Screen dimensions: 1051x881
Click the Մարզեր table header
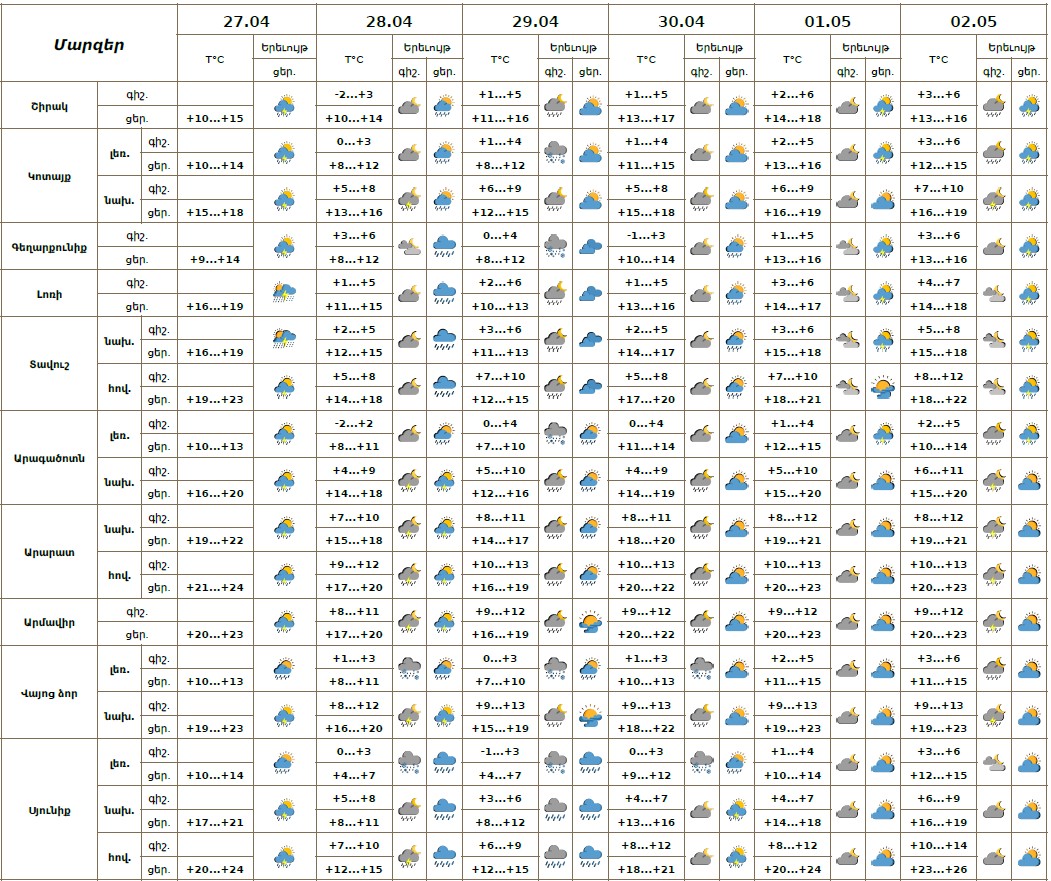89,45
